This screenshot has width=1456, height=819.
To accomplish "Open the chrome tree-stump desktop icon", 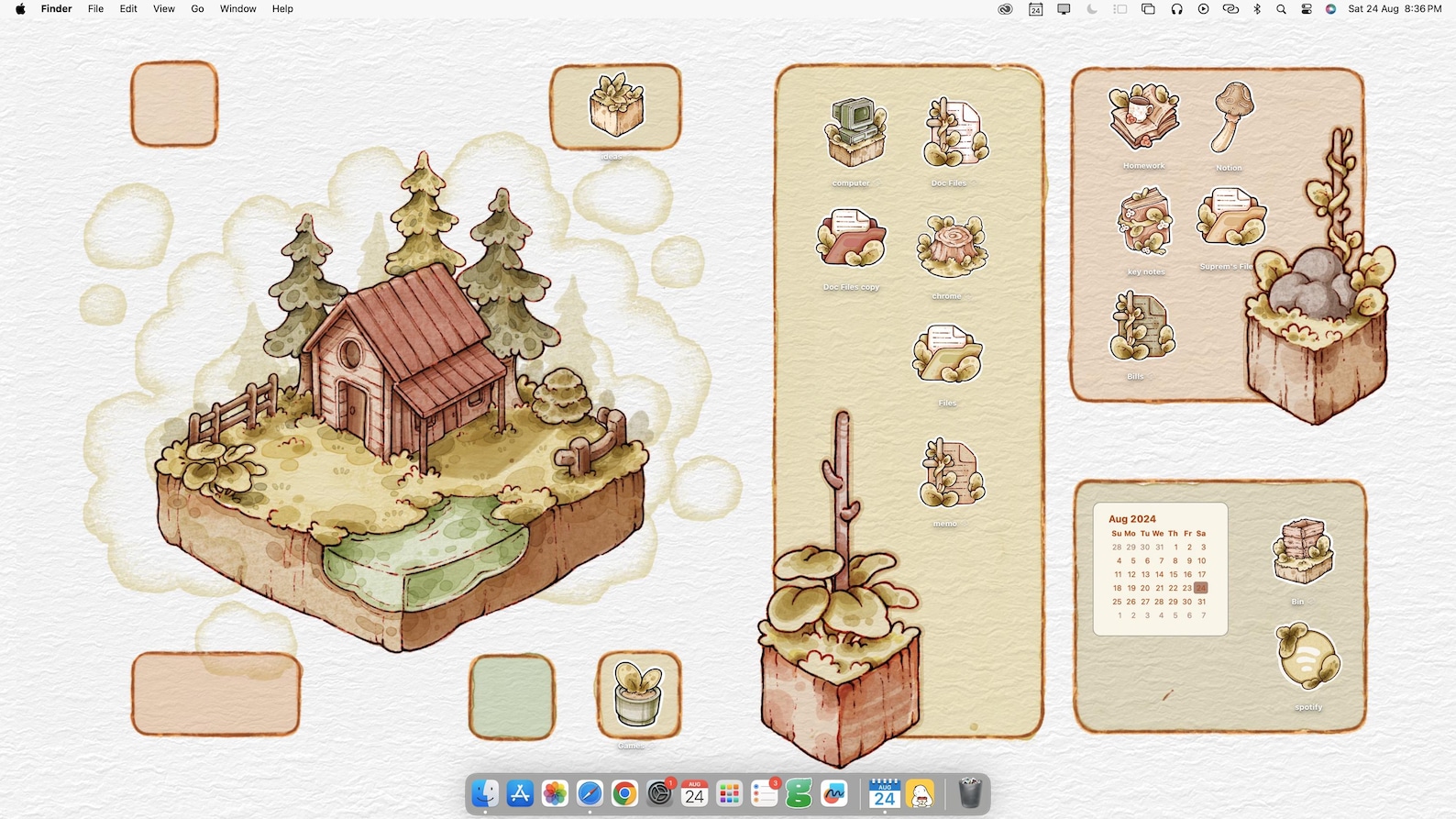I will 951,246.
